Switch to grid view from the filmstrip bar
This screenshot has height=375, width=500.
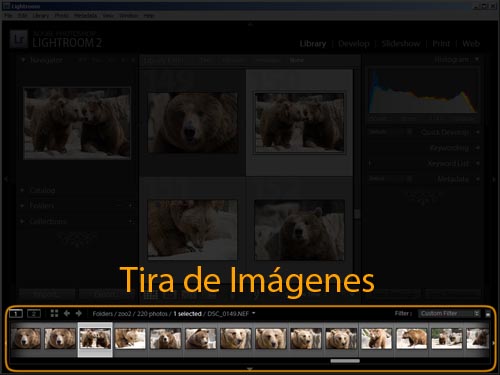(54, 313)
